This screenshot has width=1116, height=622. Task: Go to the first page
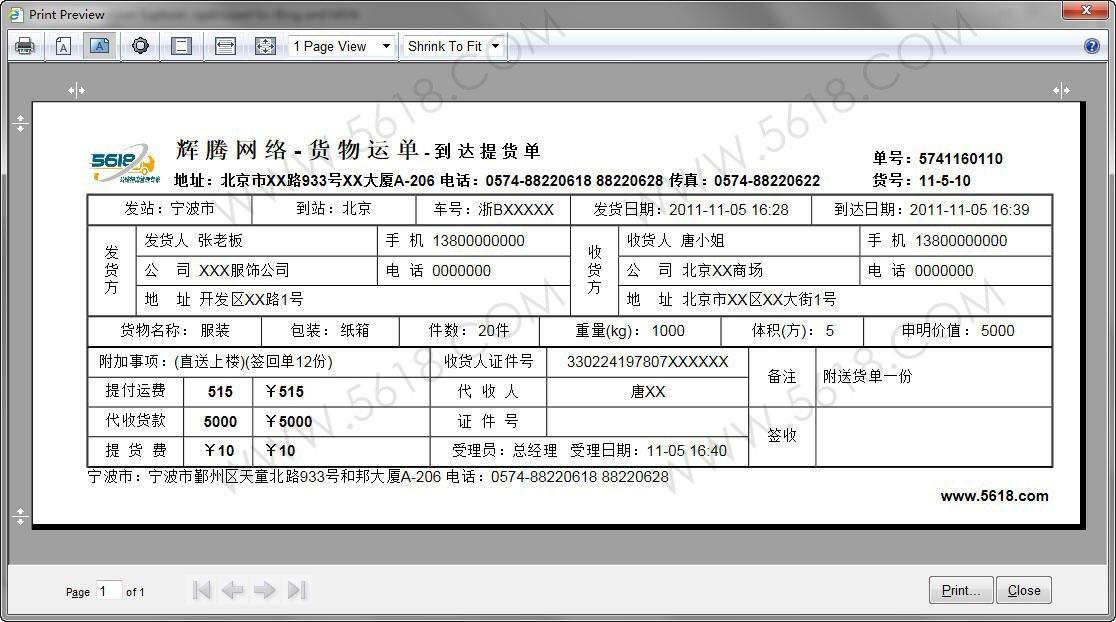pos(201,590)
